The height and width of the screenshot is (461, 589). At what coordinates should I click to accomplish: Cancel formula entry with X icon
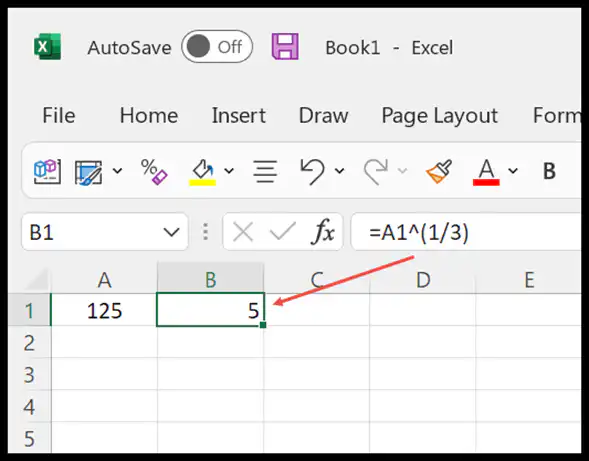pos(243,232)
